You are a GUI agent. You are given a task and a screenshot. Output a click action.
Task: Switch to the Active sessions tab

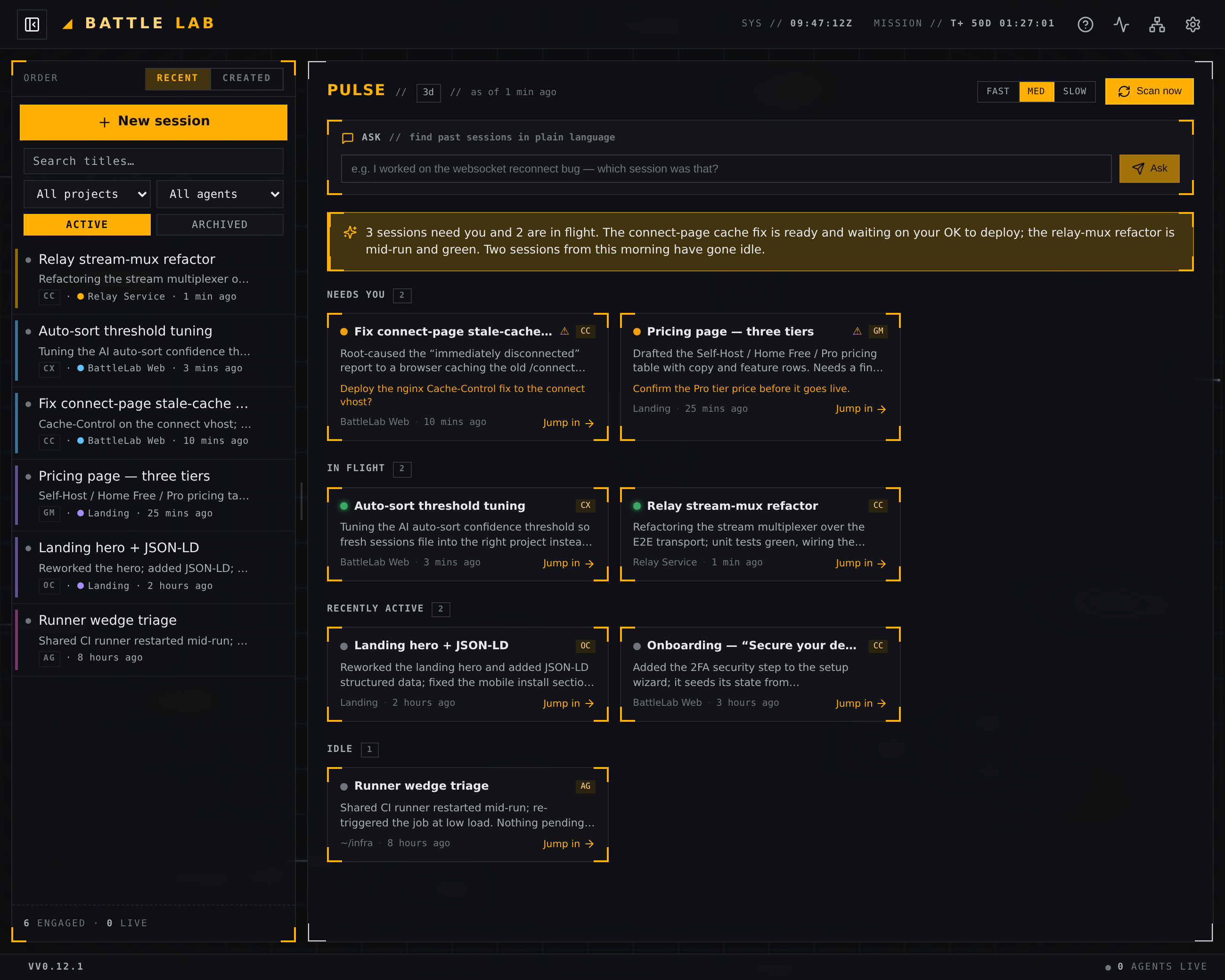point(87,224)
